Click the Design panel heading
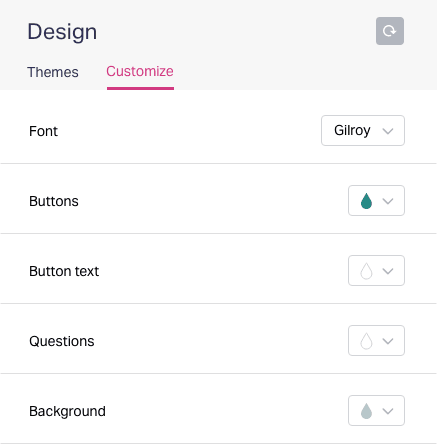Image resolution: width=437 pixels, height=444 pixels. click(x=62, y=32)
